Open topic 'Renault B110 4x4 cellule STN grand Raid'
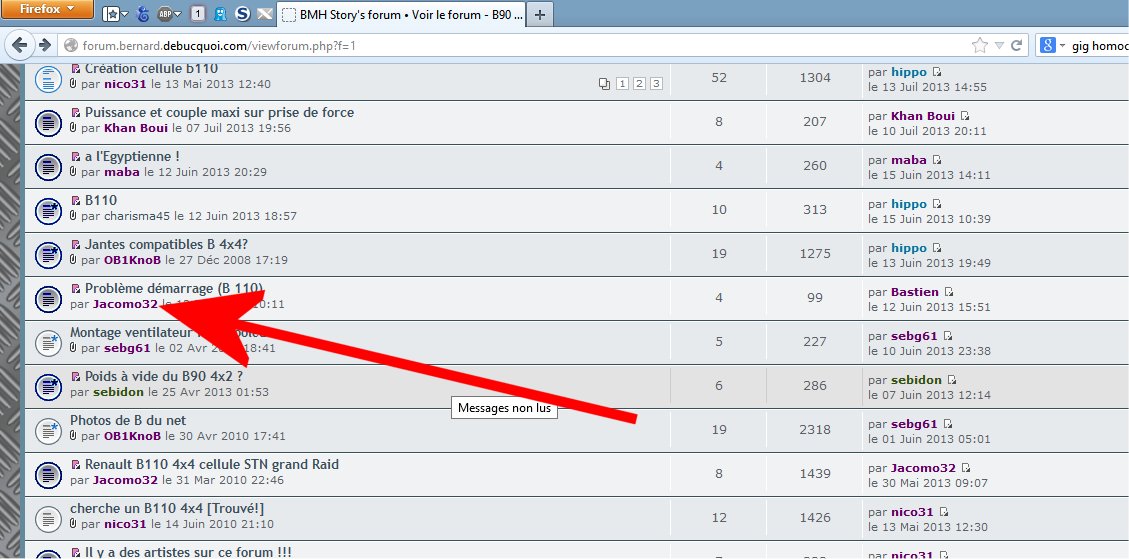 211,465
